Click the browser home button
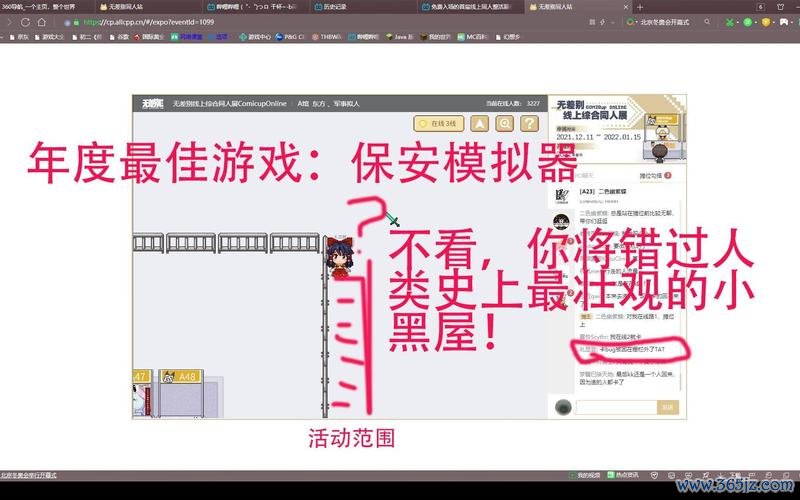The image size is (800, 500). coord(42,22)
